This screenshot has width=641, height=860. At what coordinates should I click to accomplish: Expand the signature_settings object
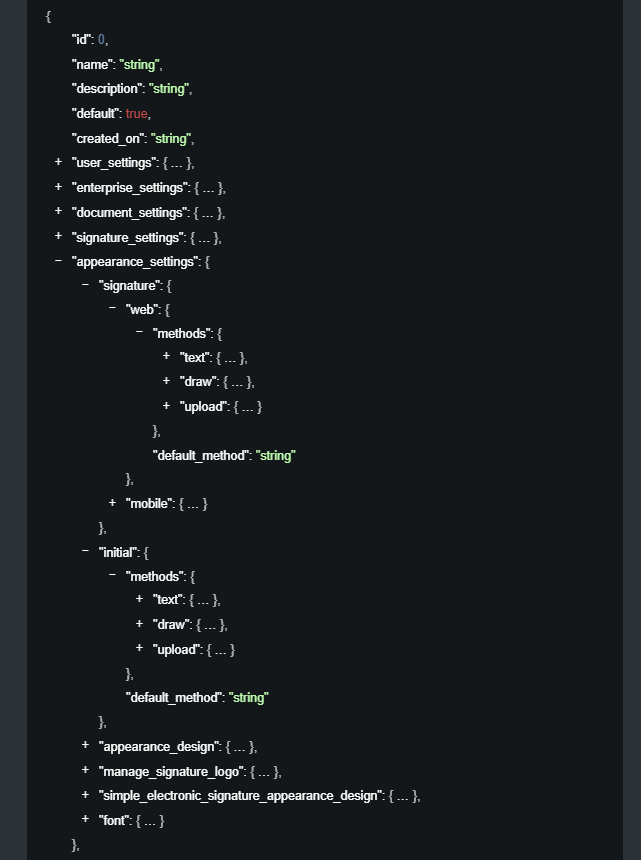(58, 237)
